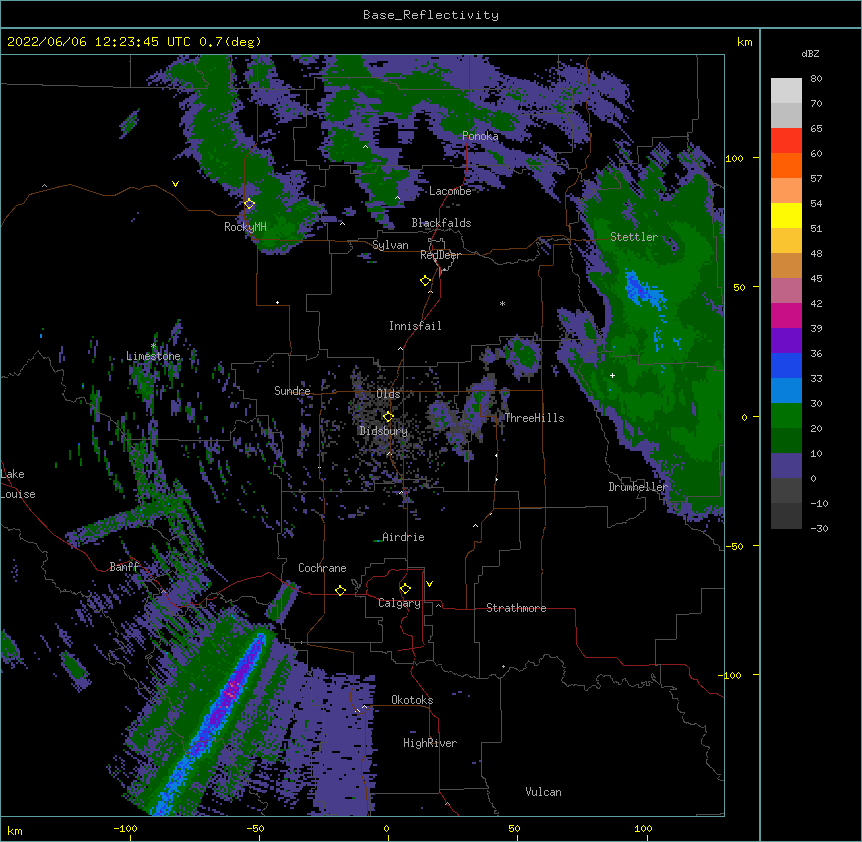
Task: Click the Banff label
Action: 124,567
